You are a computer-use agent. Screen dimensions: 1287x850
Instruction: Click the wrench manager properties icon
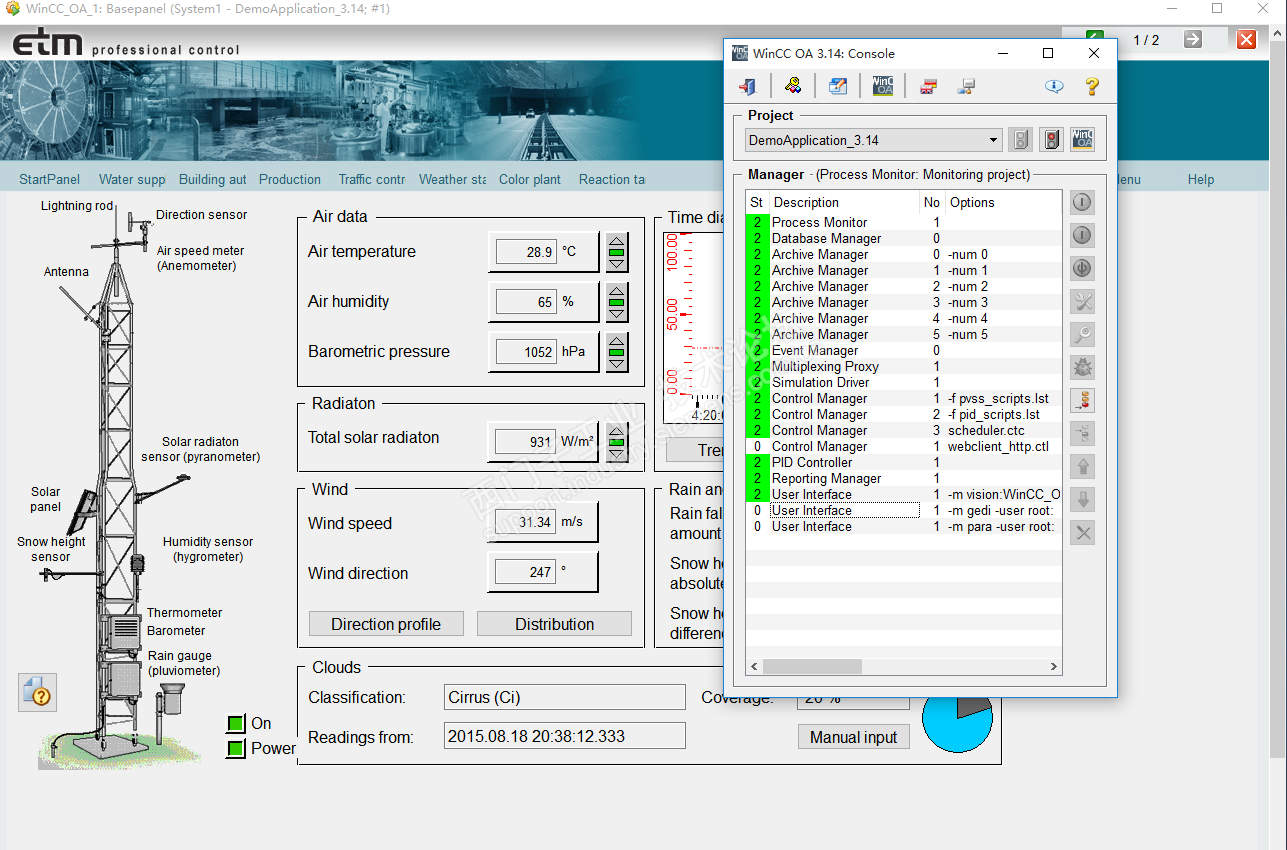click(1082, 301)
